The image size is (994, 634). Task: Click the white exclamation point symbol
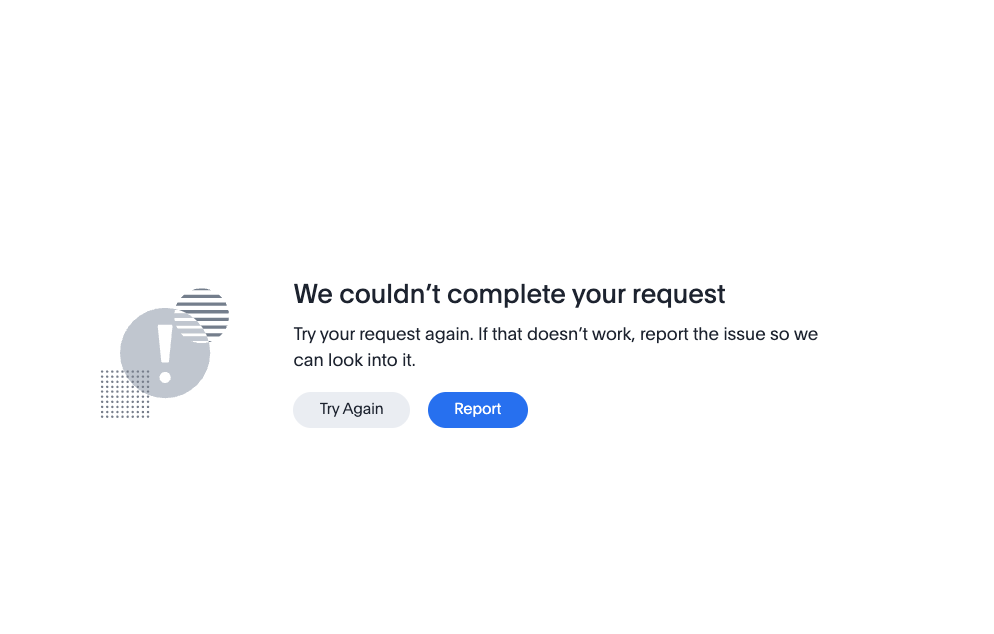(166, 354)
